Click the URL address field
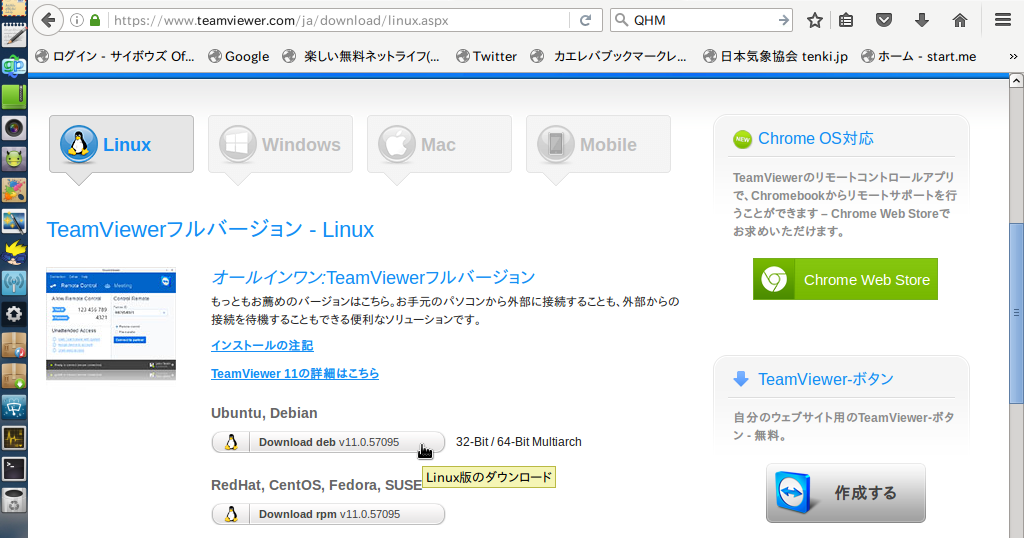This screenshot has width=1024, height=538. click(340, 20)
